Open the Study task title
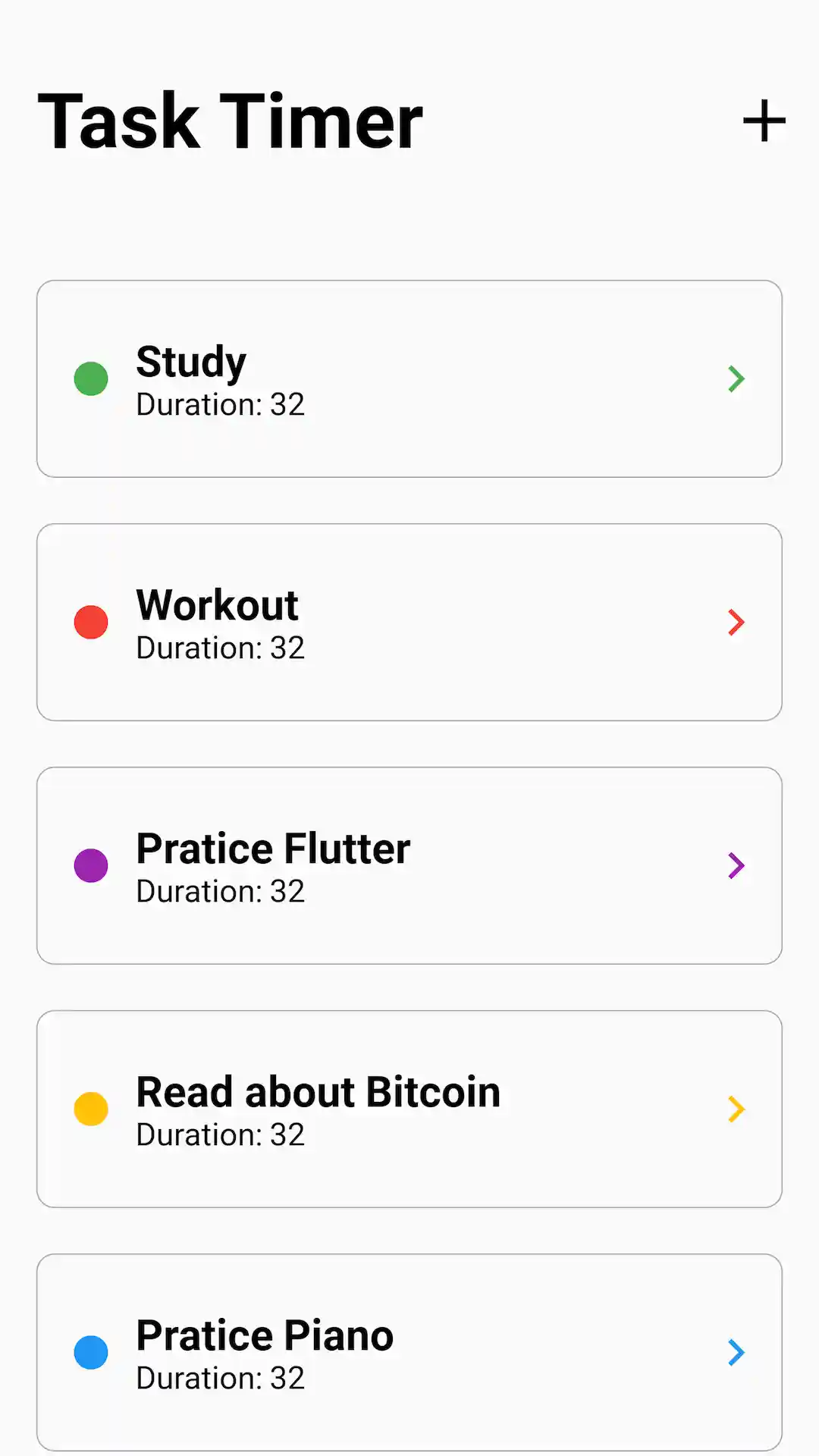 click(191, 361)
